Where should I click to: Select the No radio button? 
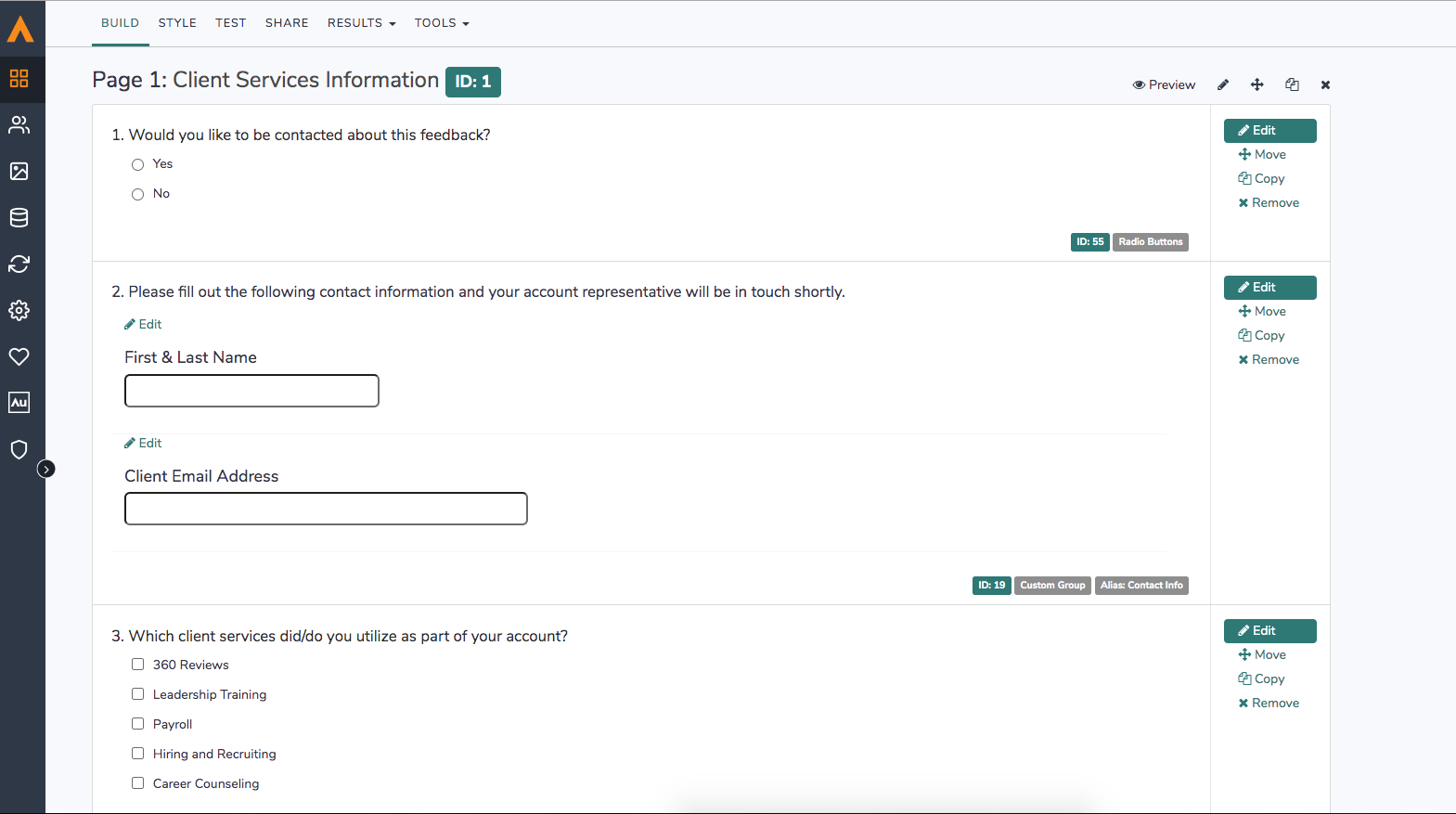(137, 194)
